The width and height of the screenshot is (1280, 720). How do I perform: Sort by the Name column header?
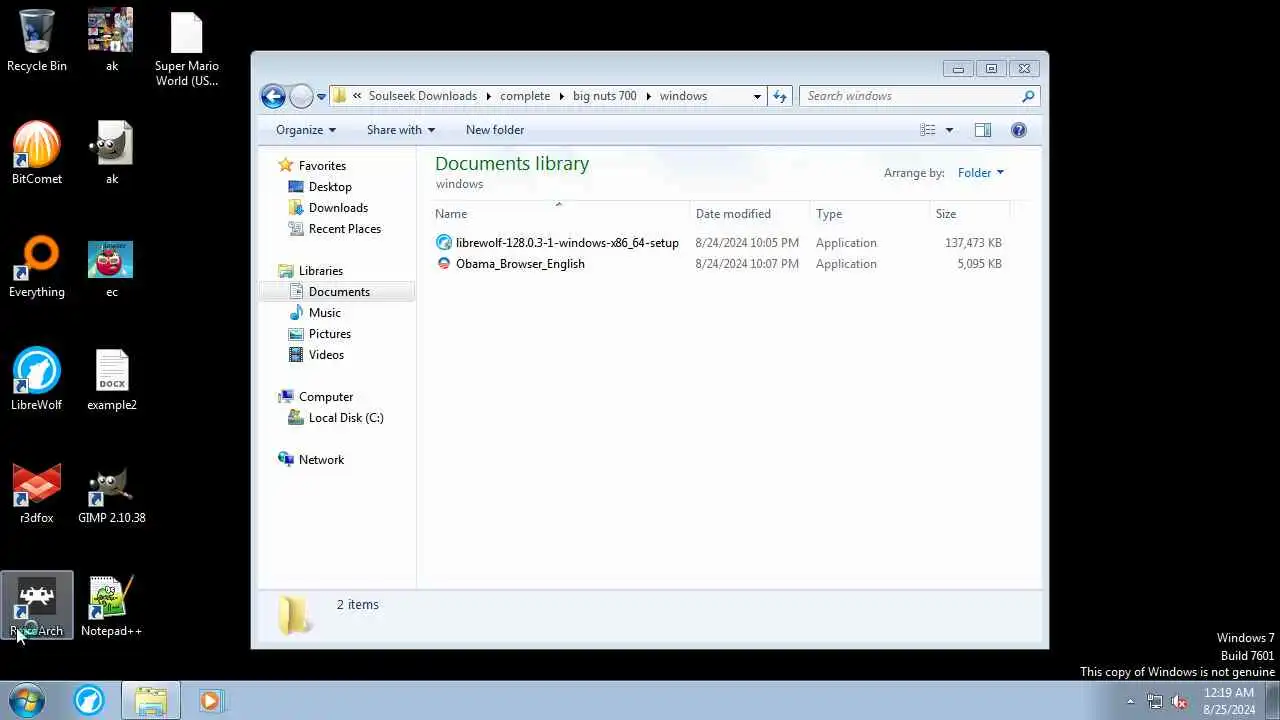(x=559, y=213)
